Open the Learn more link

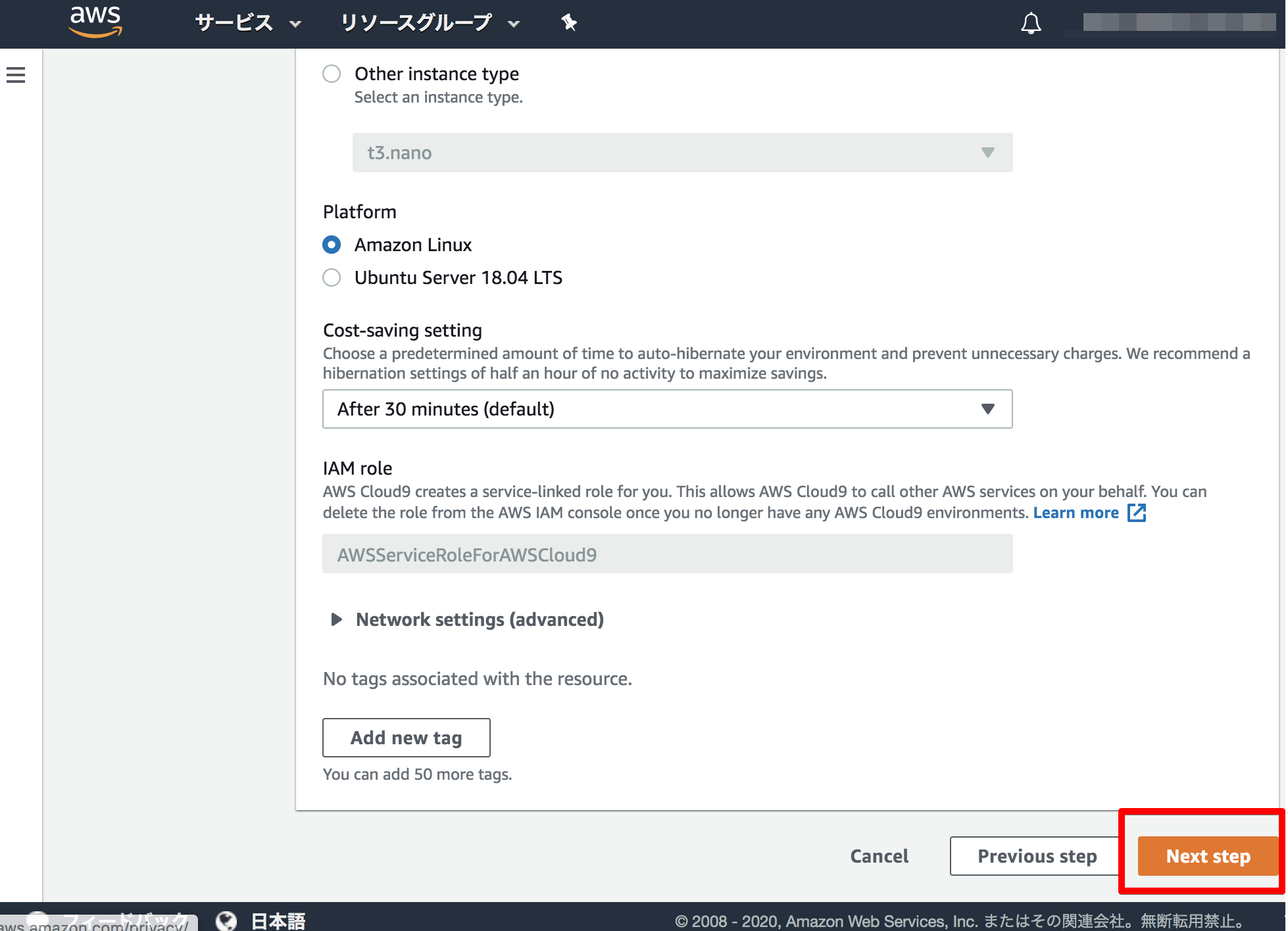click(x=1076, y=513)
